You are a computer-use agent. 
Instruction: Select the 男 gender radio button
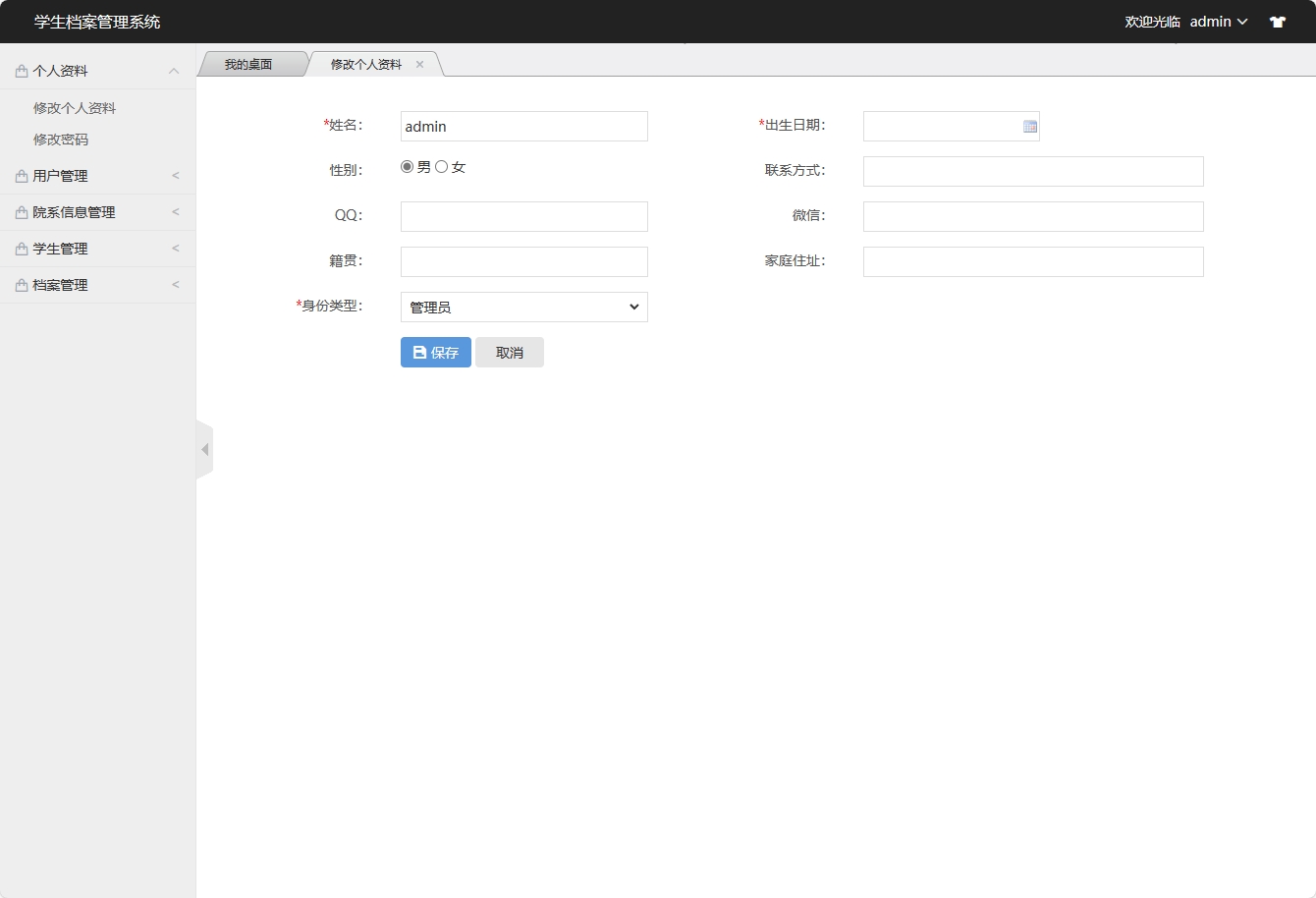point(406,166)
